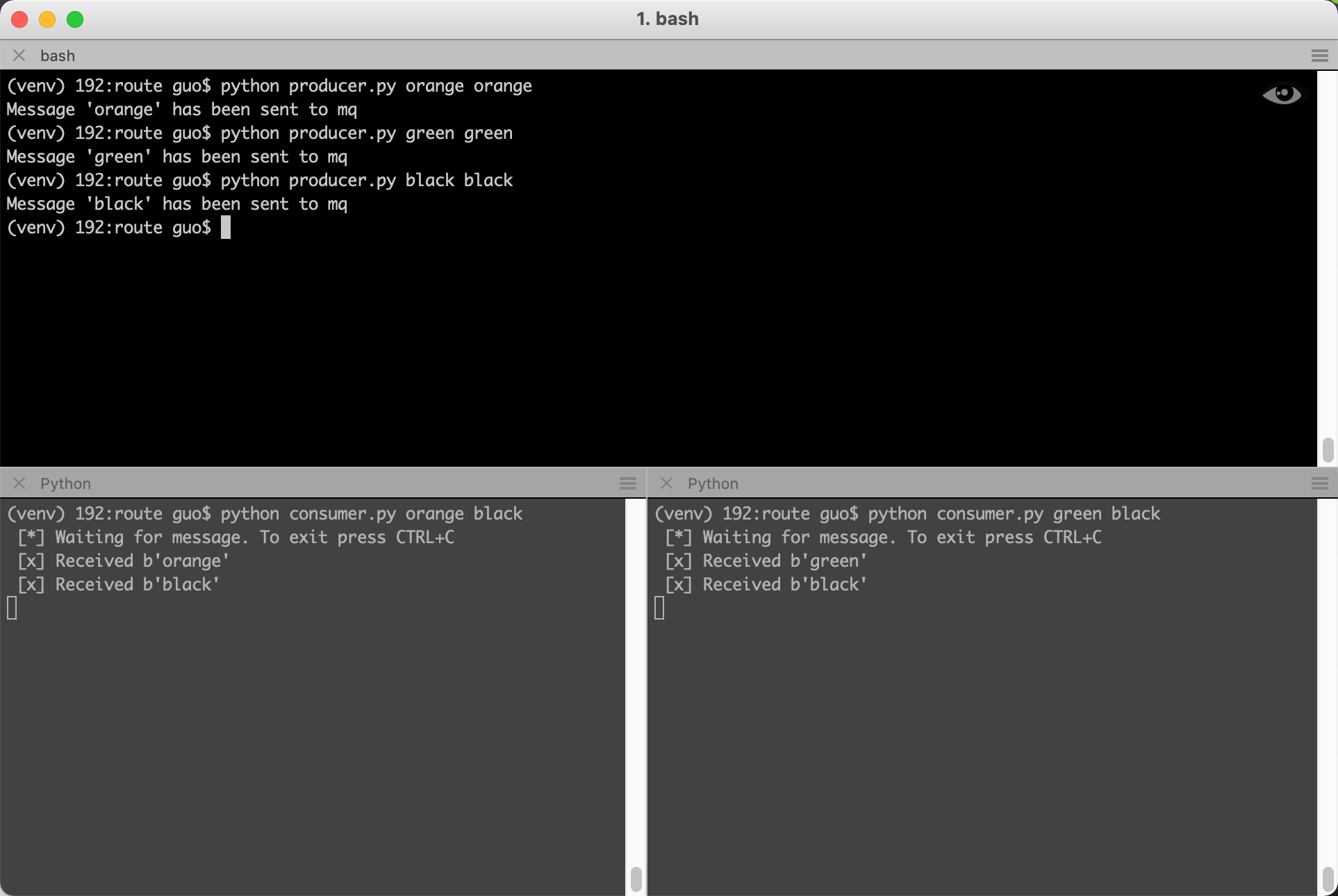Click "Message 'green' has been sent to mq"
Viewport: 1338px width, 896px height.
point(176,157)
